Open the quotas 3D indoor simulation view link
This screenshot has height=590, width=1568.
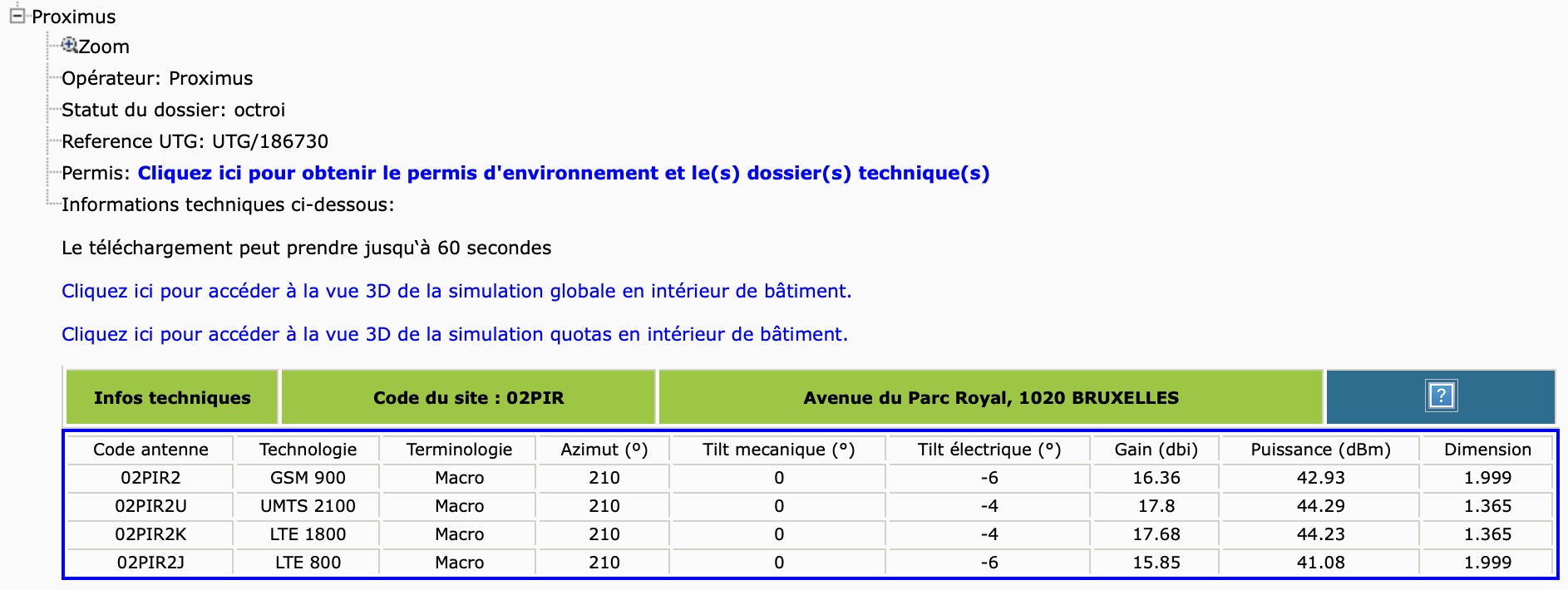(455, 334)
